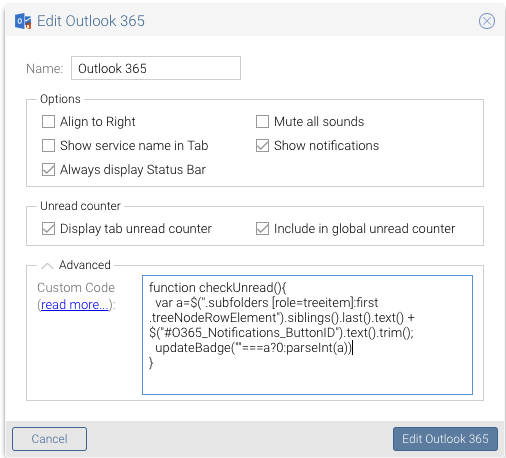The height and width of the screenshot is (458, 506).
Task: Toggle Mute all sounds checkbox
Action: pyautogui.click(x=262, y=122)
